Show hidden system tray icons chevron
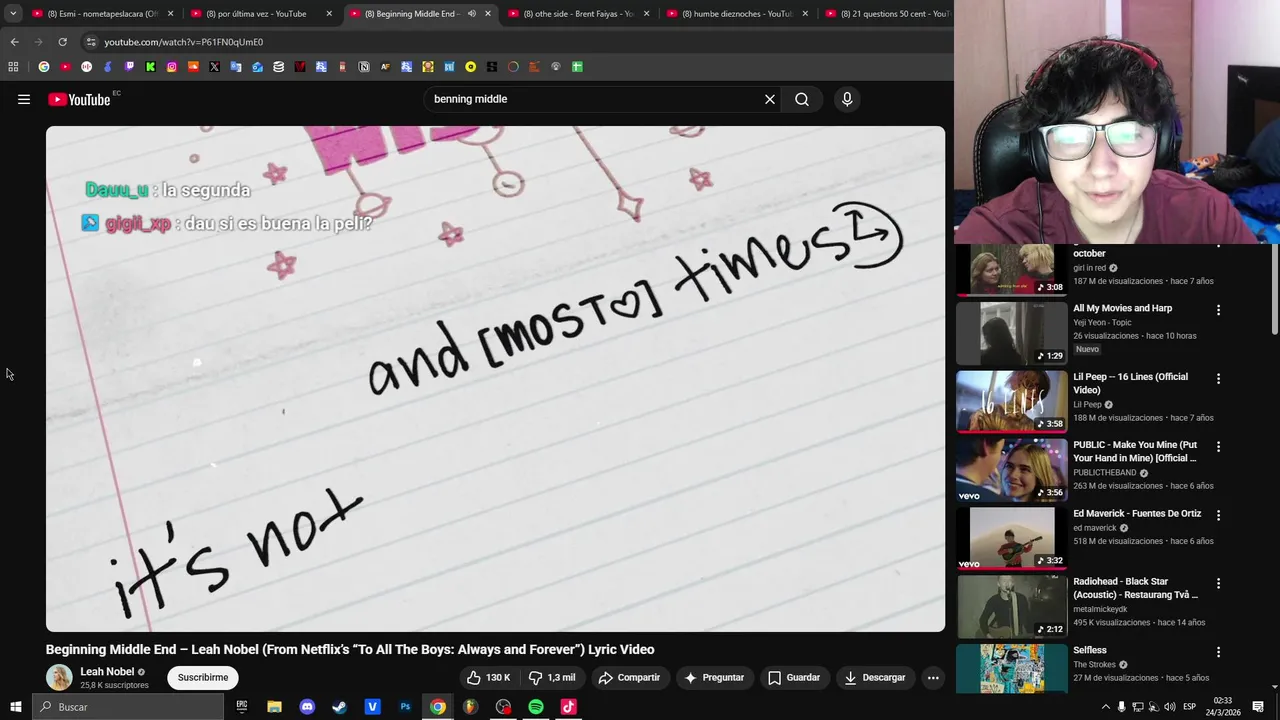 [1105, 707]
